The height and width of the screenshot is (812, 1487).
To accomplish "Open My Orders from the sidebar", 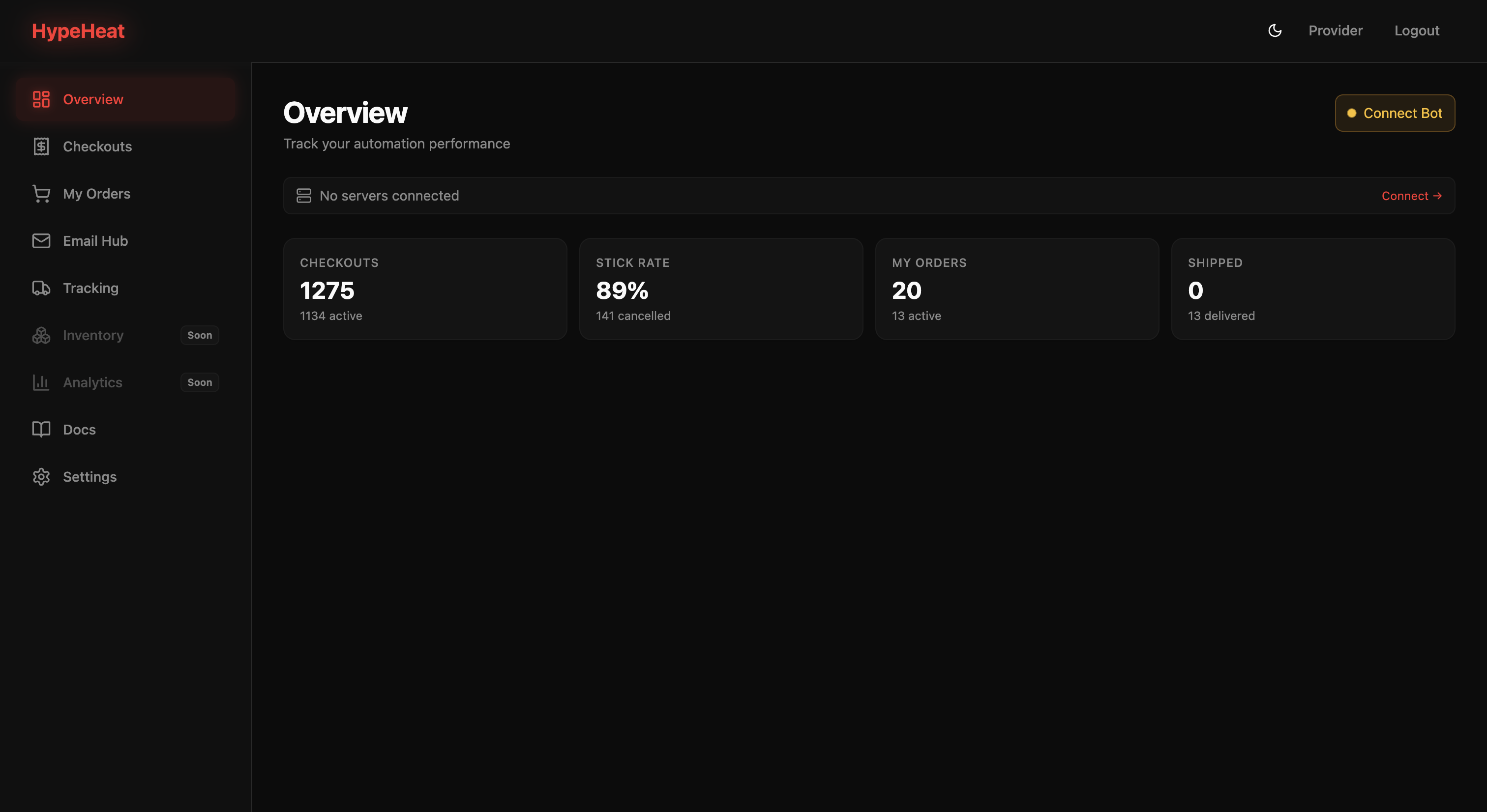I will coord(125,194).
